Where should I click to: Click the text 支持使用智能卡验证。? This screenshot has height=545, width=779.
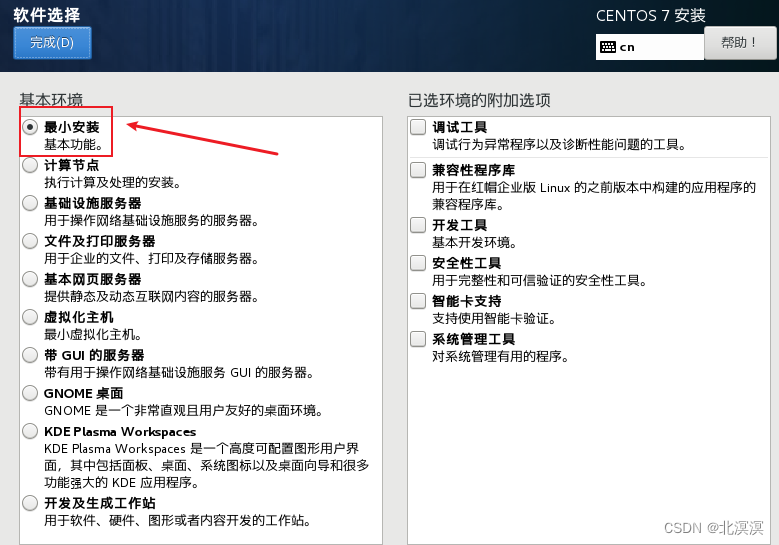494,318
